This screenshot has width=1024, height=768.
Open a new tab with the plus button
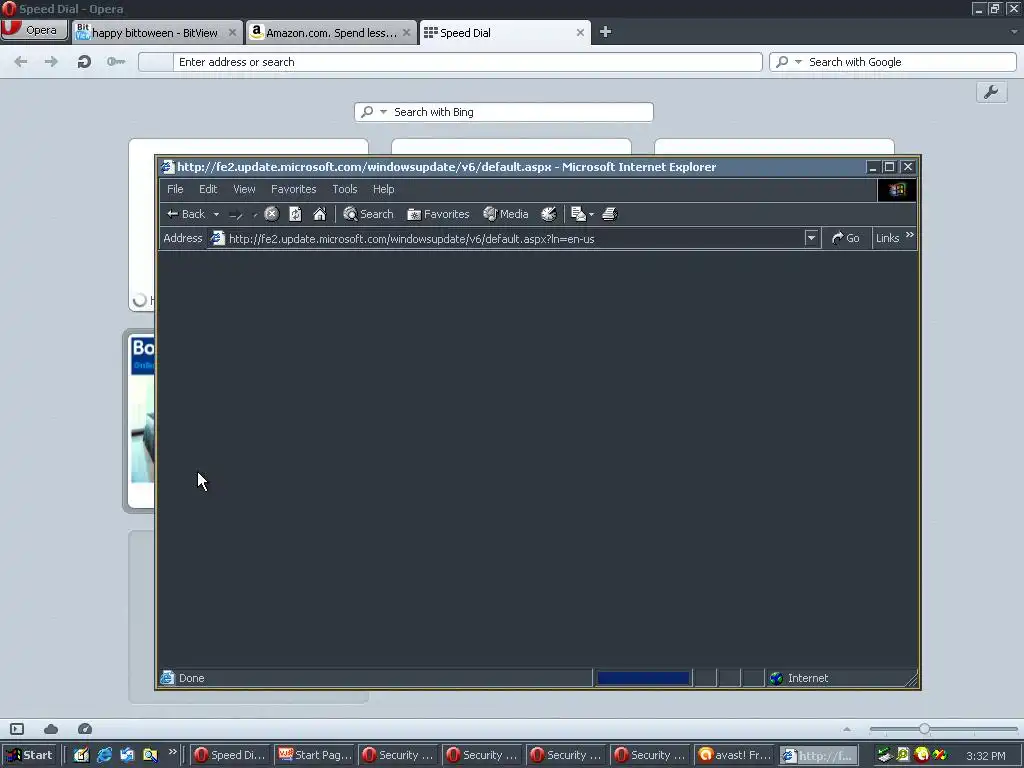pos(605,32)
